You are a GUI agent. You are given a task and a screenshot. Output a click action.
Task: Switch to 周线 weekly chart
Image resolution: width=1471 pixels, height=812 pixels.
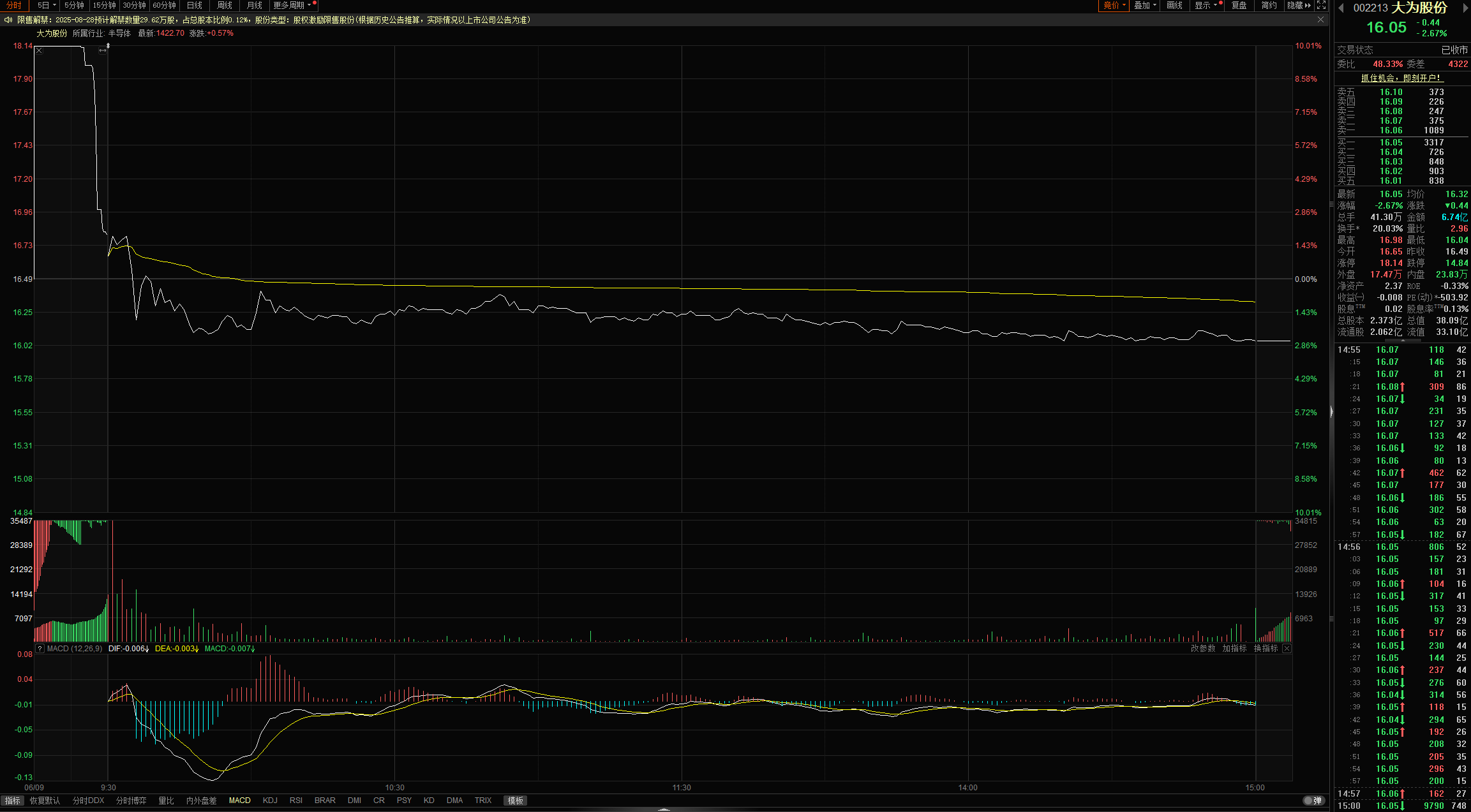(x=225, y=5)
